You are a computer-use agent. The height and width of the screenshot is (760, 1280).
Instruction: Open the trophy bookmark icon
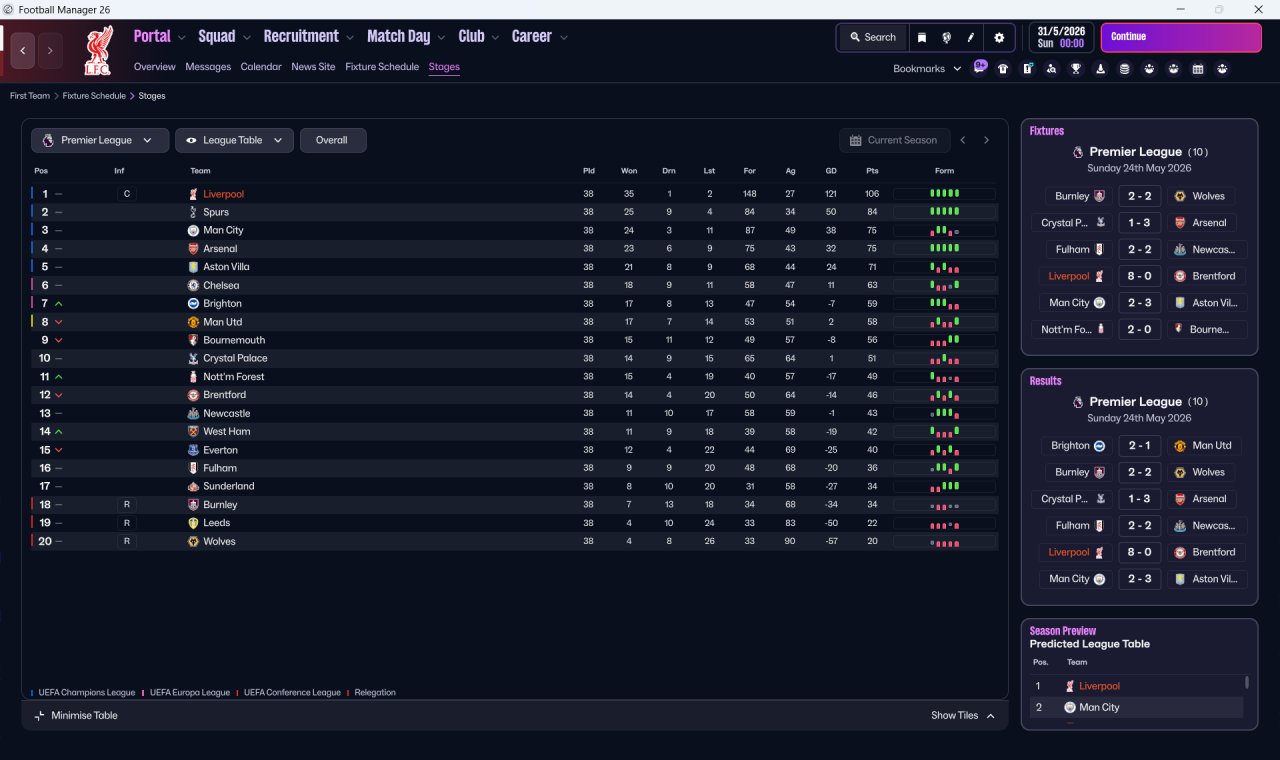click(1076, 69)
